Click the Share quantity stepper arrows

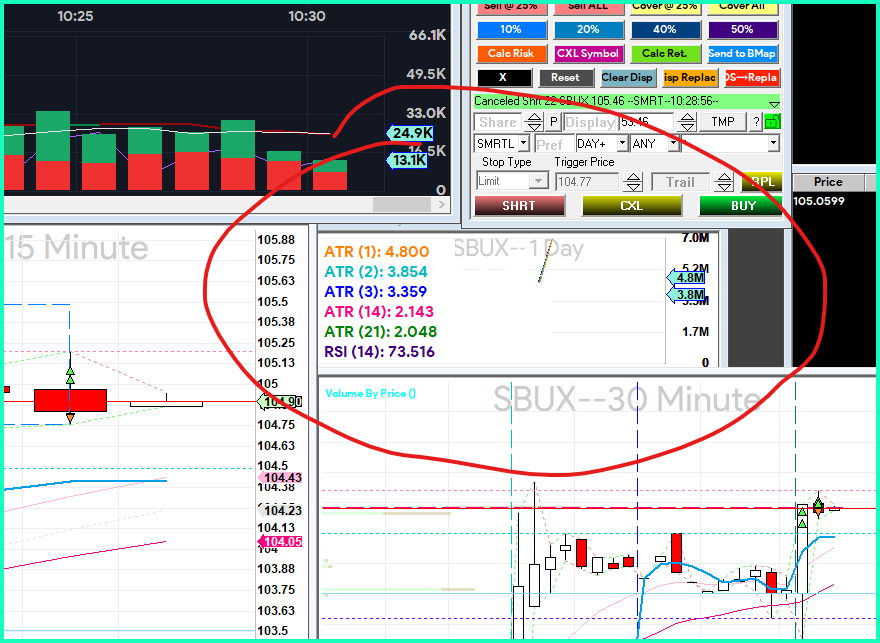pyautogui.click(x=534, y=122)
